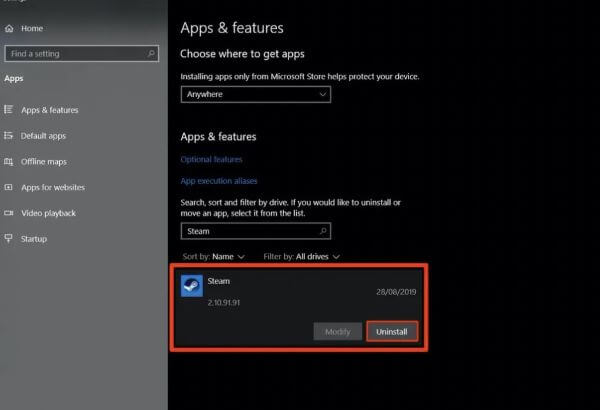This screenshot has width=600, height=410.
Task: Click the Steam version number 2.10.91.91
Action: 224,302
